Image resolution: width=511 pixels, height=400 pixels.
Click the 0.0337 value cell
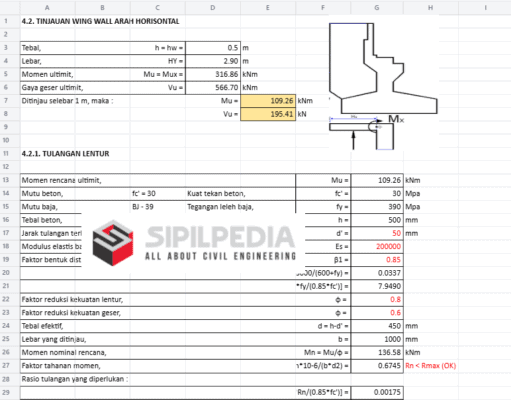tap(377, 273)
